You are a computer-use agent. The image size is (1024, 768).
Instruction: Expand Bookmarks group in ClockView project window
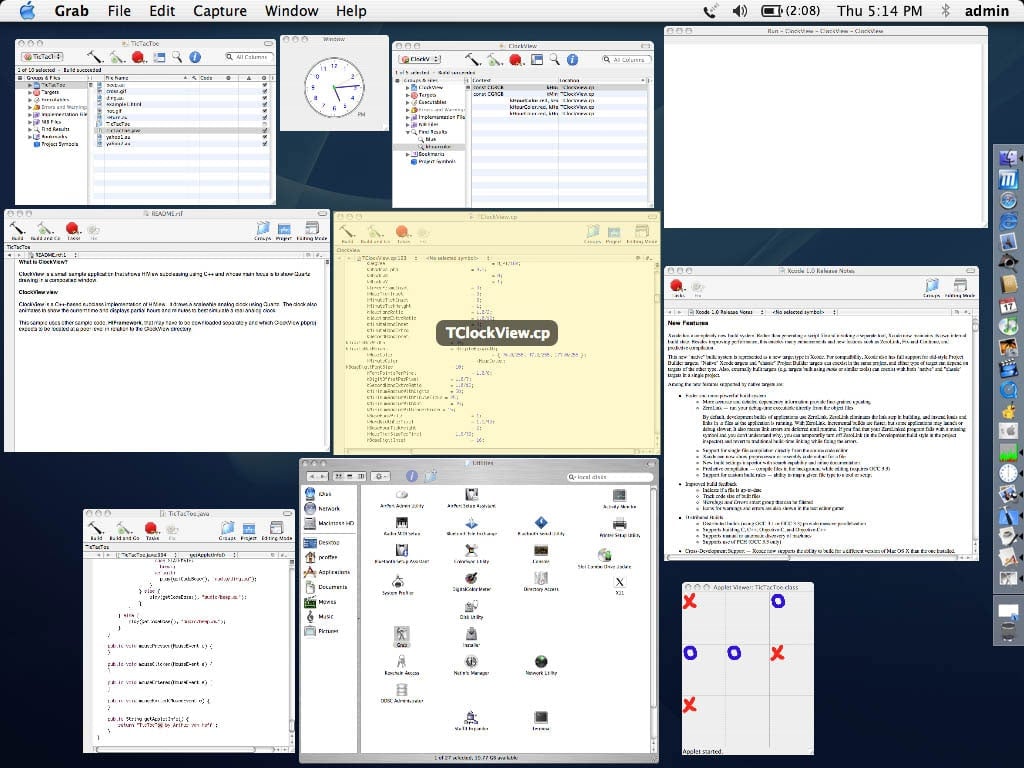[408, 155]
